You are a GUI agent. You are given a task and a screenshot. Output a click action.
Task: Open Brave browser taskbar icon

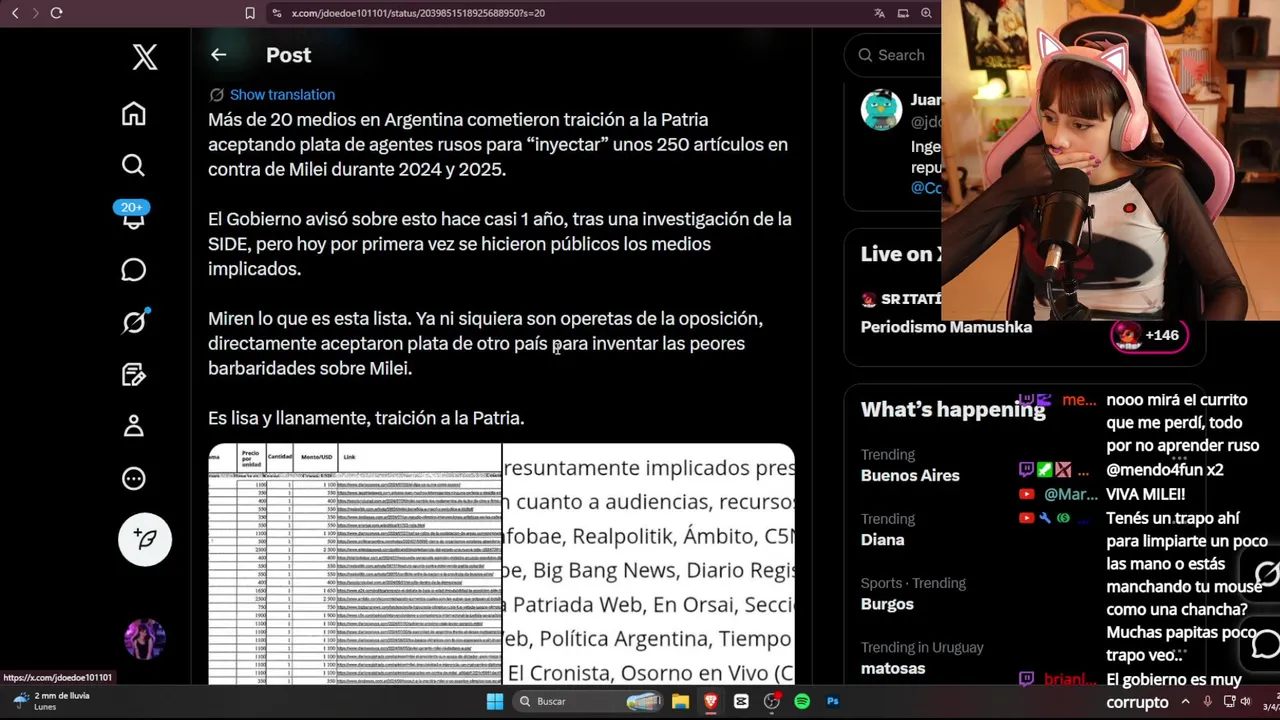[x=711, y=701]
